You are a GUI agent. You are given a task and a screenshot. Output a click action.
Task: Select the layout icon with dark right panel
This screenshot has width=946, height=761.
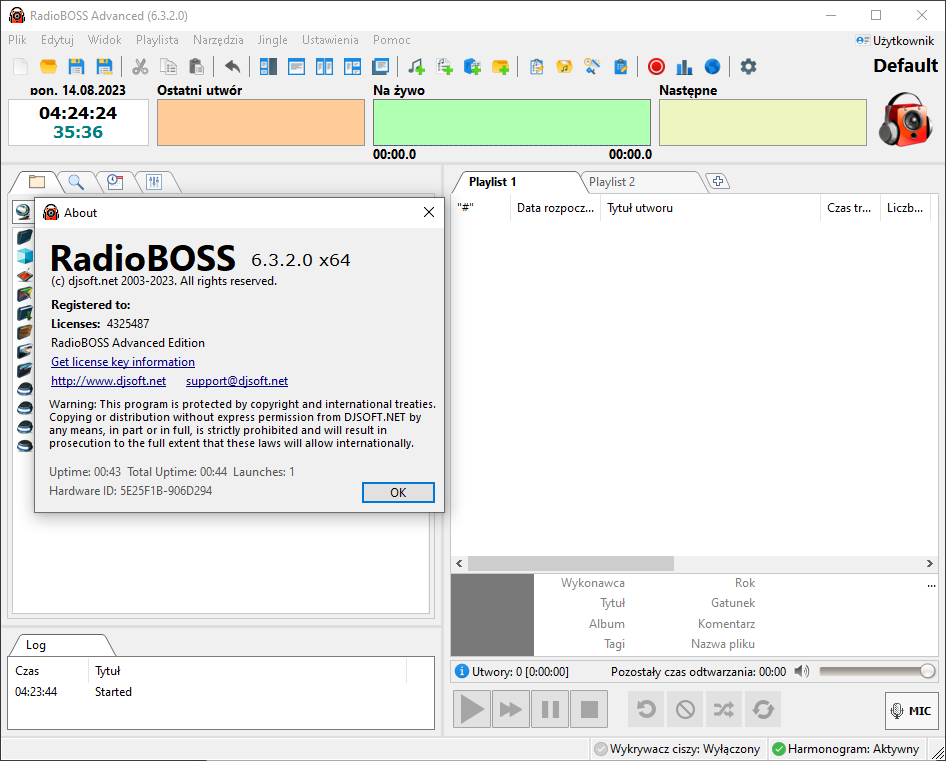coord(268,66)
